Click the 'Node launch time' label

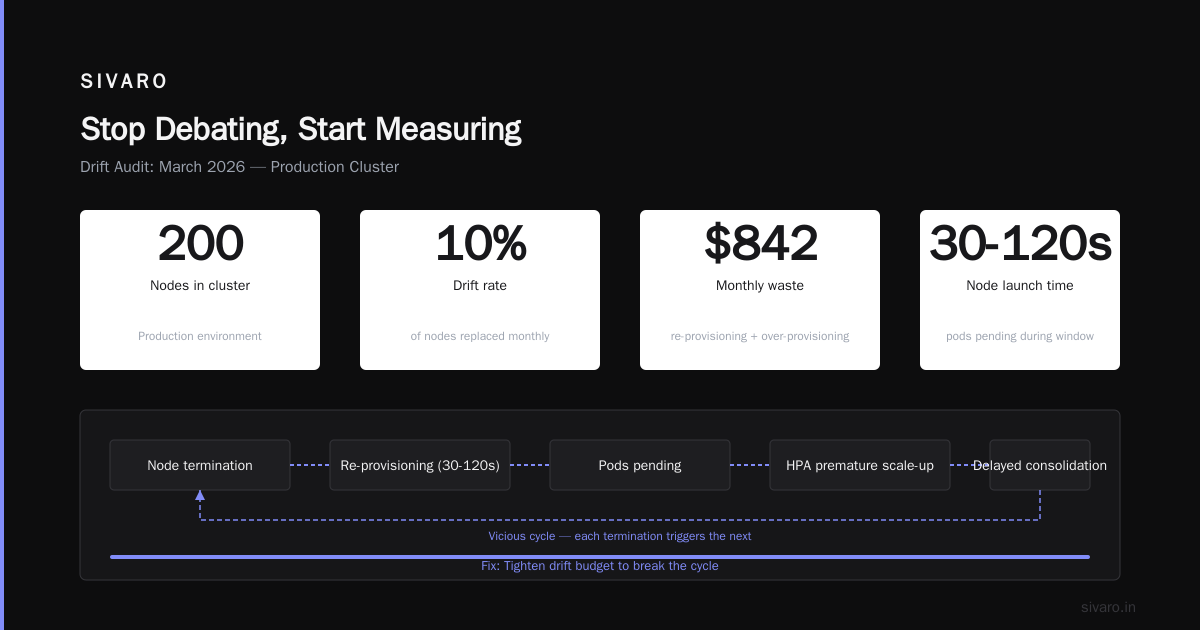[x=1020, y=286]
